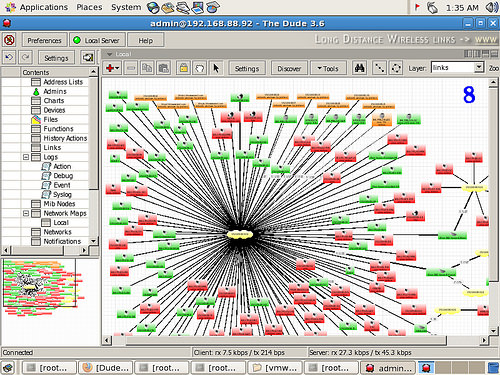500x375 pixels.
Task: Collapse the Network Maps tree node
Action: point(26,213)
